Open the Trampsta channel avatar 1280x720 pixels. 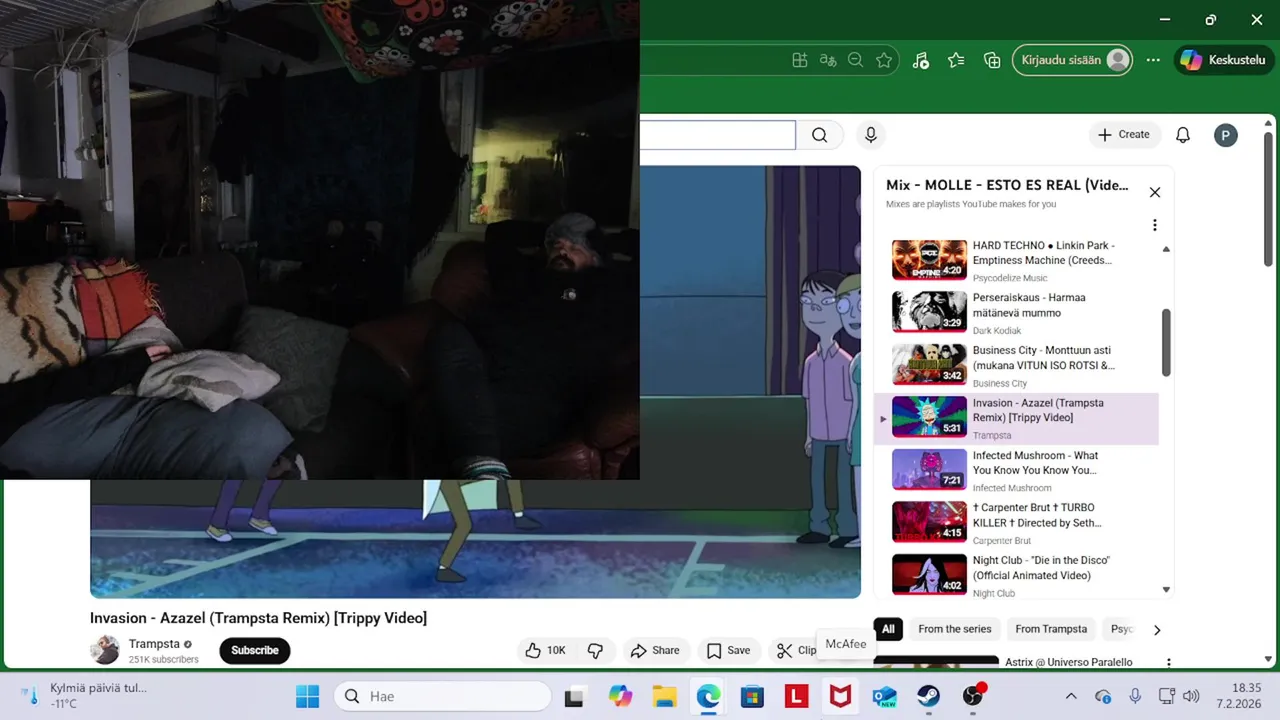tap(105, 650)
